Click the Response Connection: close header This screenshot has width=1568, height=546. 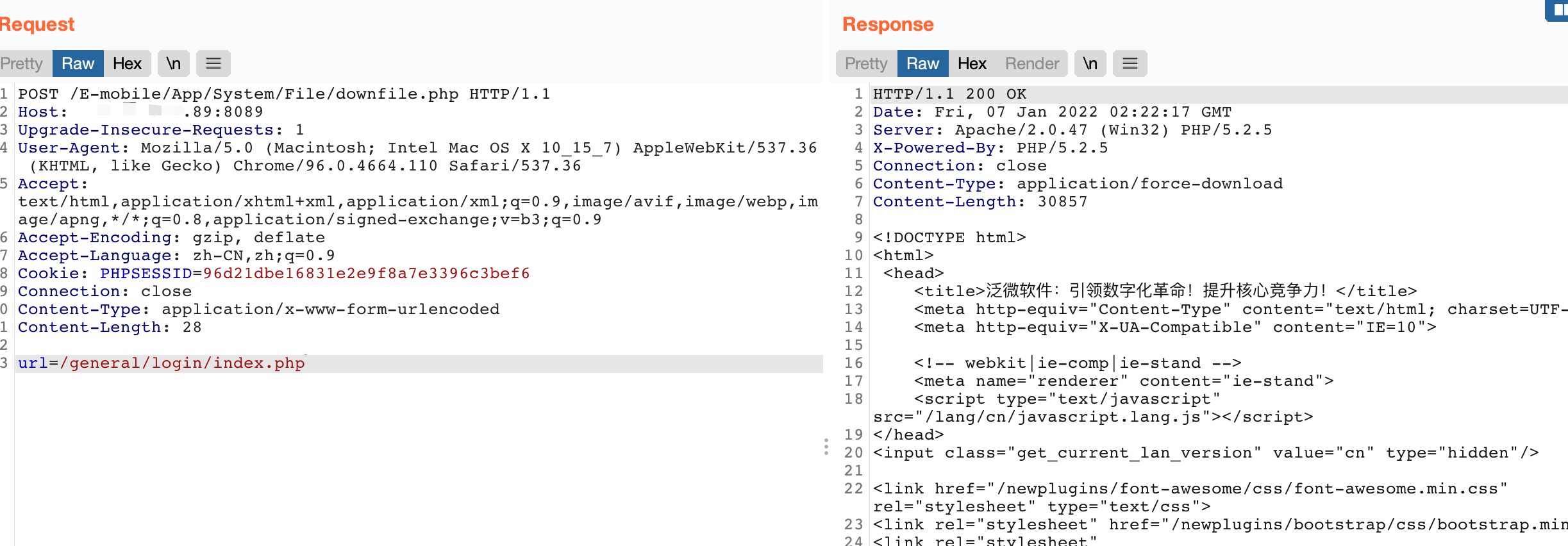960,166
